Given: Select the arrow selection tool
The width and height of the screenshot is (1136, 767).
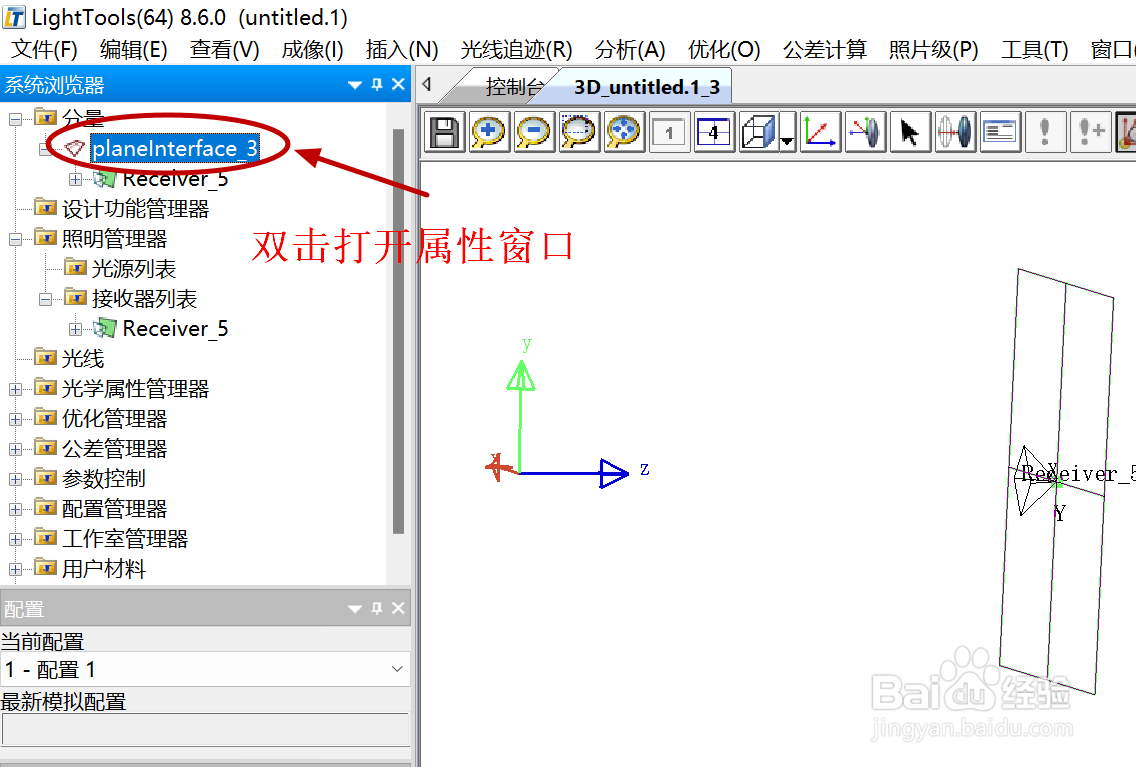Looking at the screenshot, I should pos(909,131).
